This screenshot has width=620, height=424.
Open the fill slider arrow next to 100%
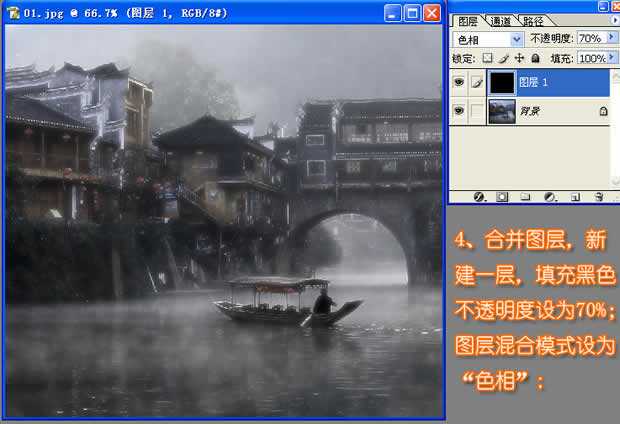[x=612, y=58]
